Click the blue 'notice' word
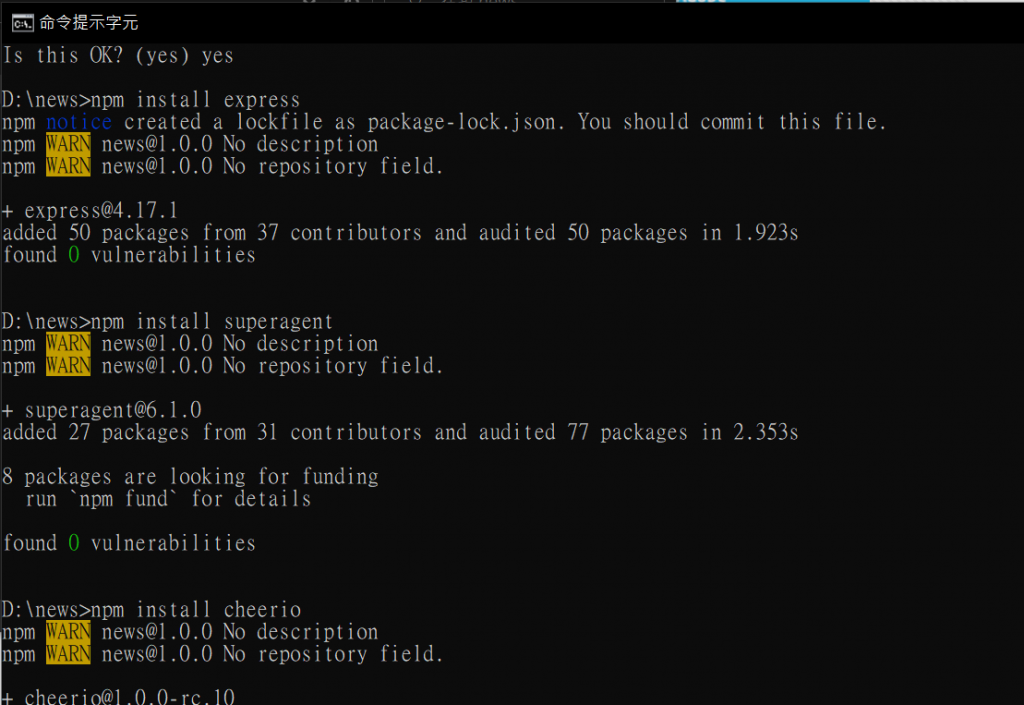 point(79,122)
